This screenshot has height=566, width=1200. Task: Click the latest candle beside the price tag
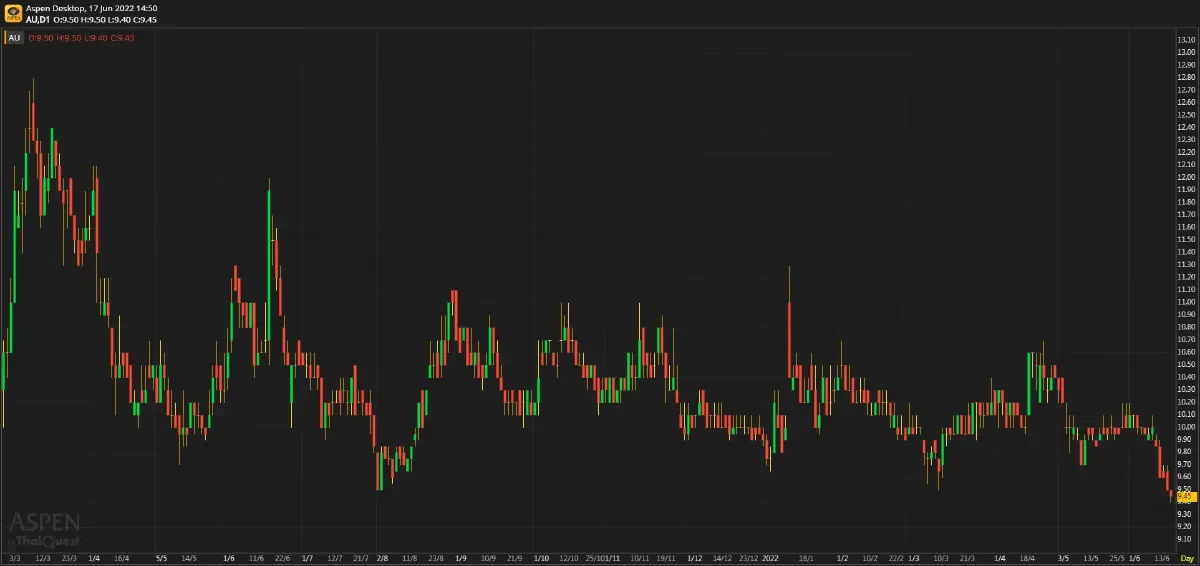[1171, 494]
